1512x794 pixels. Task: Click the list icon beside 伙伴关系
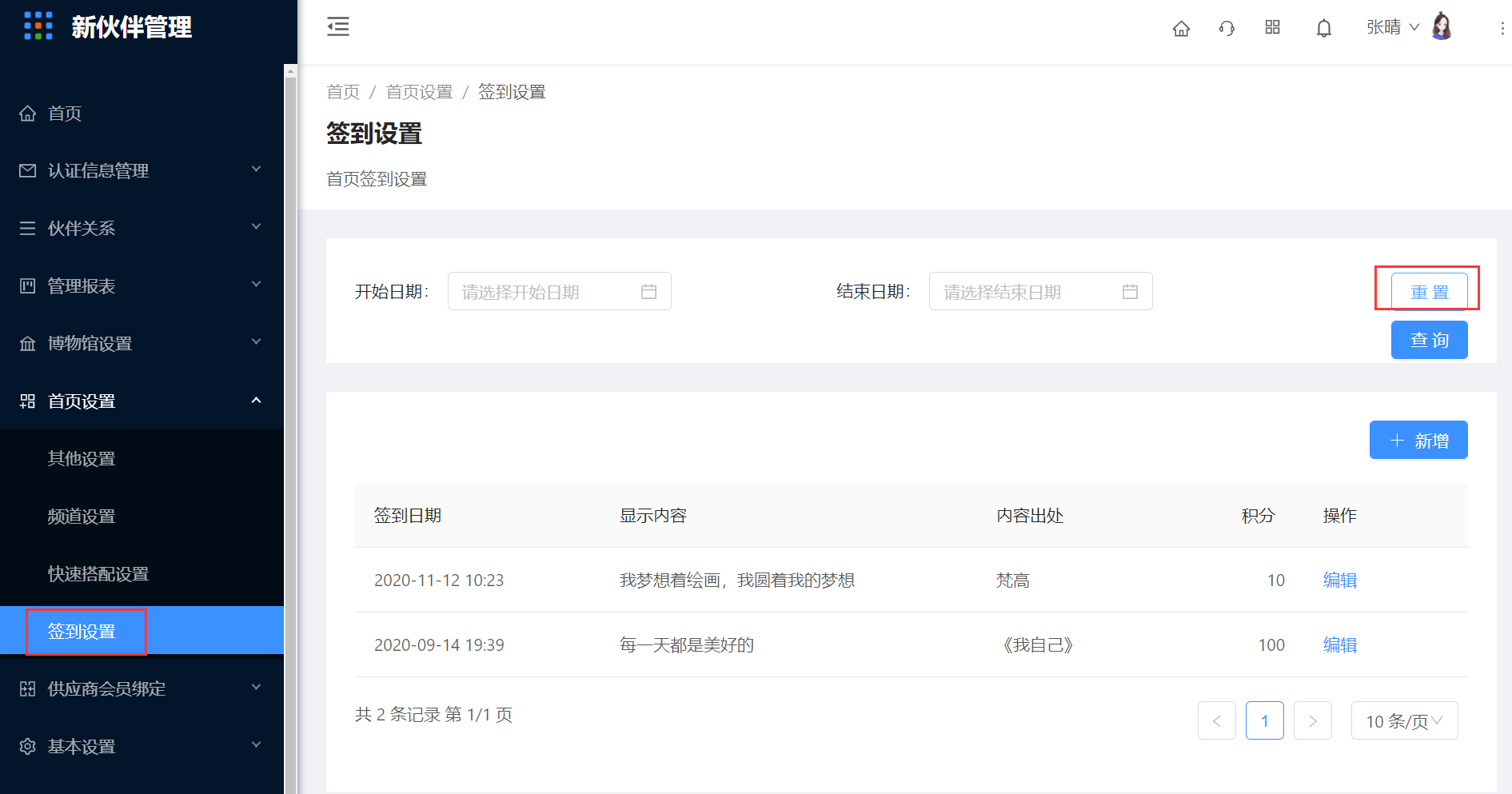(28, 228)
